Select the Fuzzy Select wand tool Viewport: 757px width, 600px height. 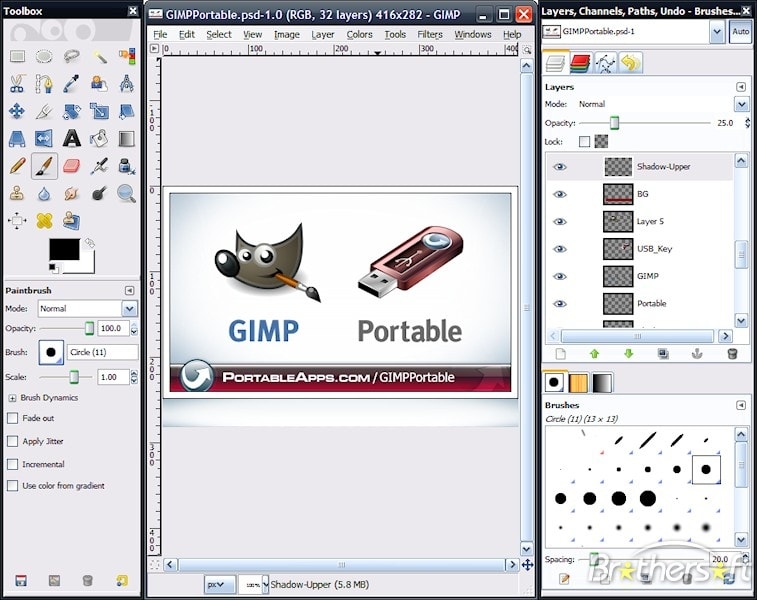click(x=99, y=57)
